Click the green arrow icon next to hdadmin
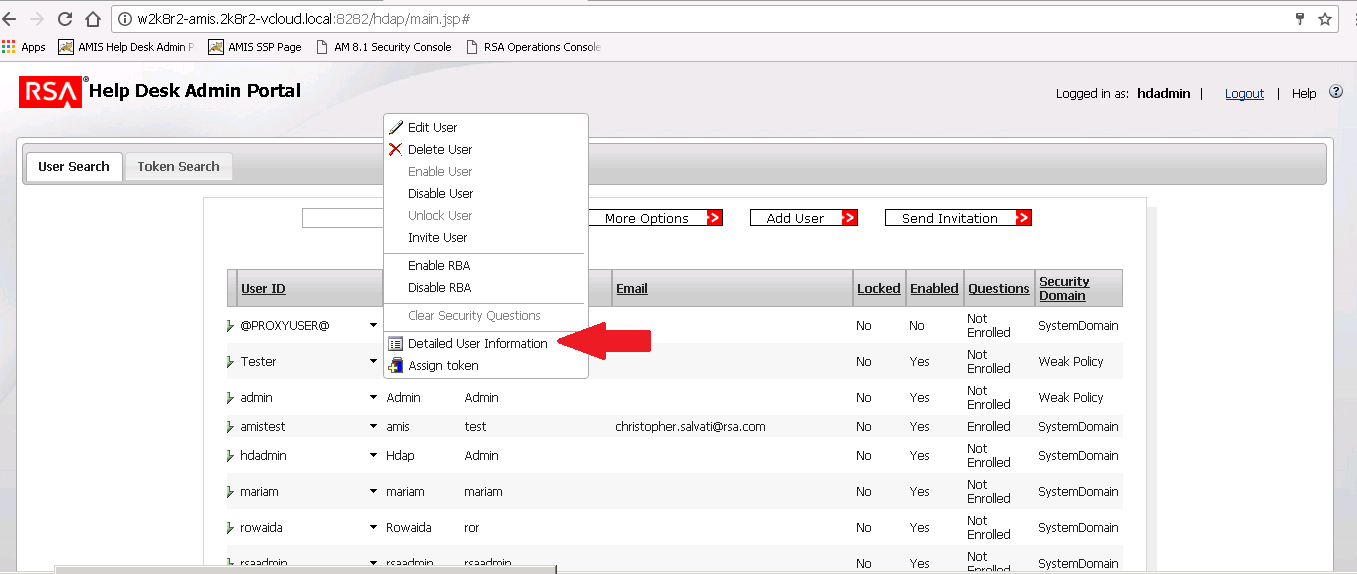 tap(231, 456)
